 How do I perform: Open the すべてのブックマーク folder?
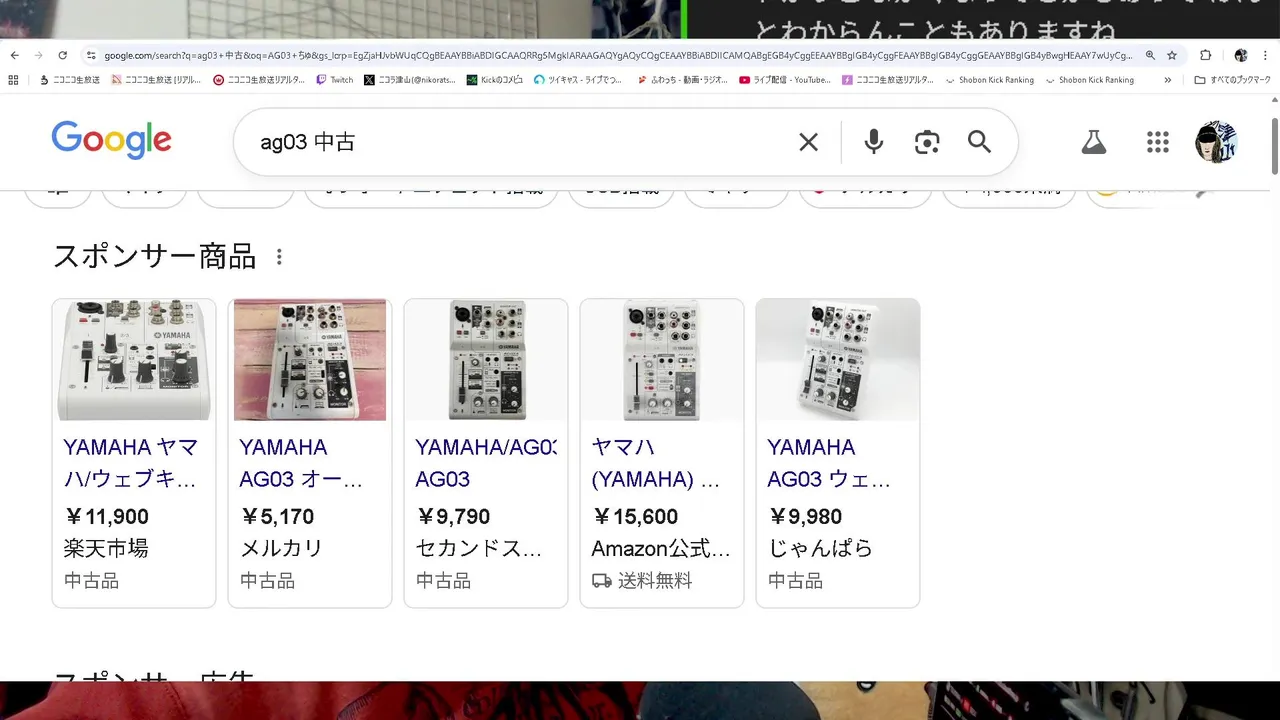1232,80
